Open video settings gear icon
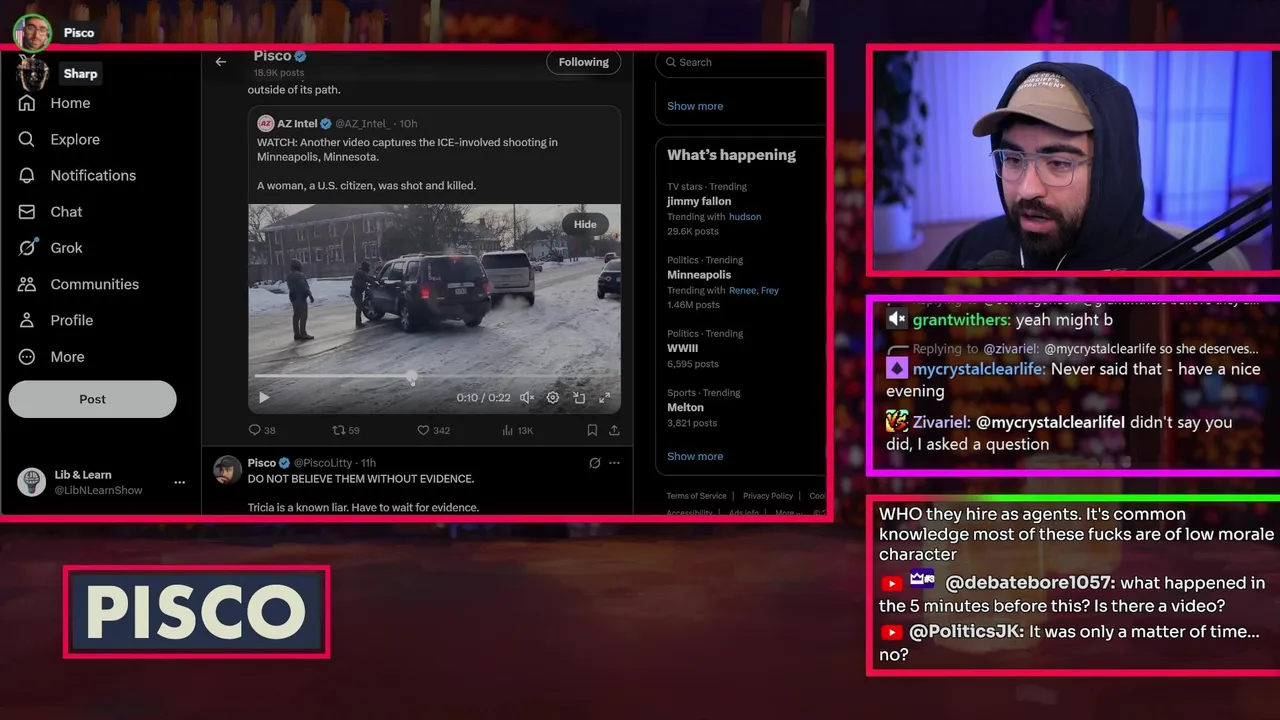The width and height of the screenshot is (1280, 720). (553, 397)
